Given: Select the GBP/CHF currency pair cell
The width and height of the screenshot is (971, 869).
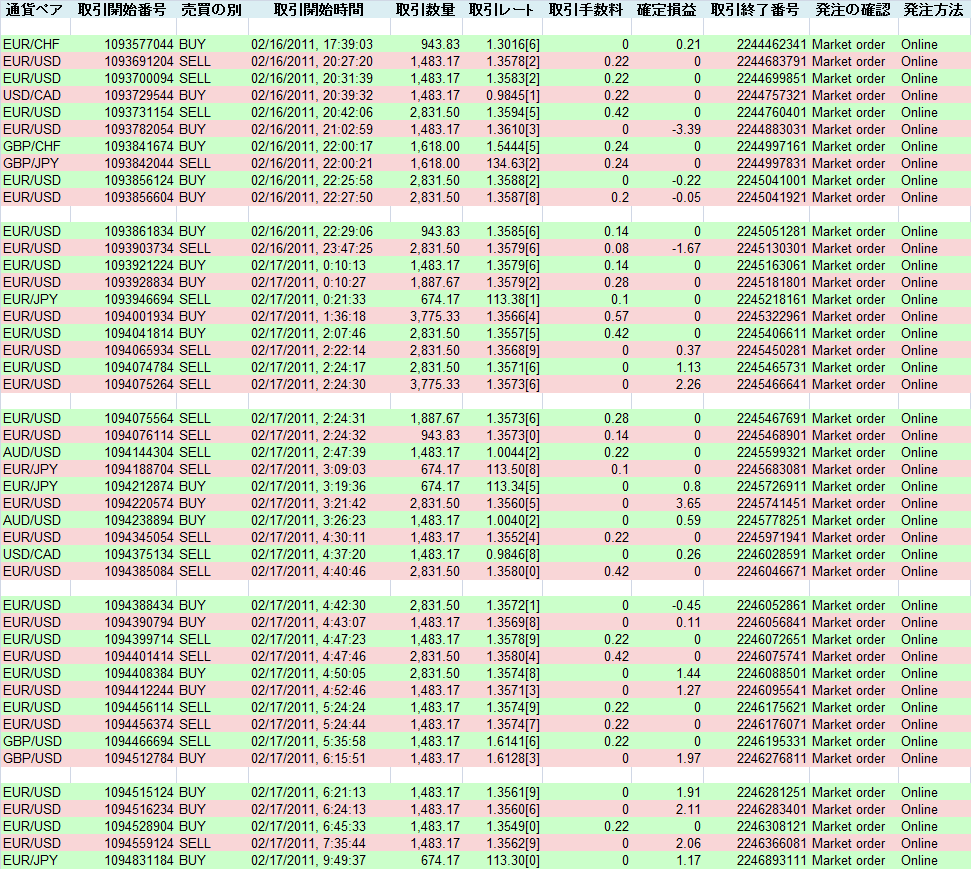Looking at the screenshot, I should pos(32,146).
